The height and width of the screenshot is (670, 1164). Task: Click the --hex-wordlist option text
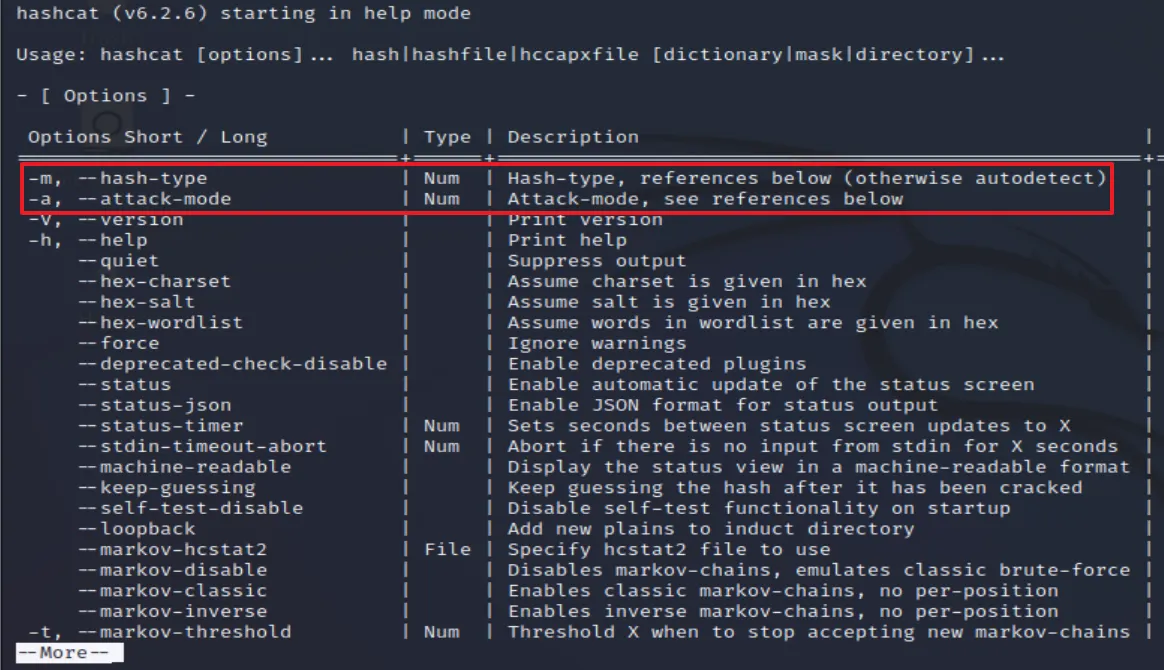160,323
